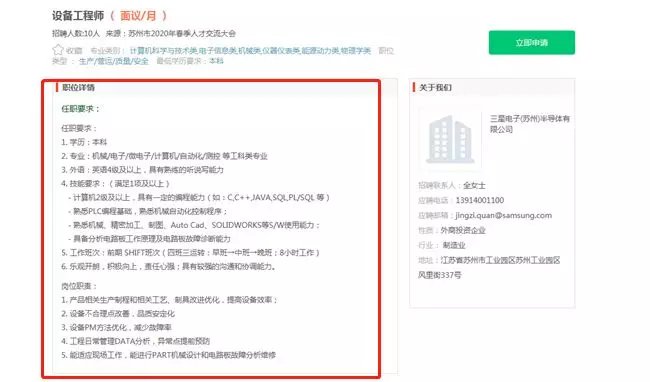Click the line 熟悉PLC编程基础

tap(148, 211)
